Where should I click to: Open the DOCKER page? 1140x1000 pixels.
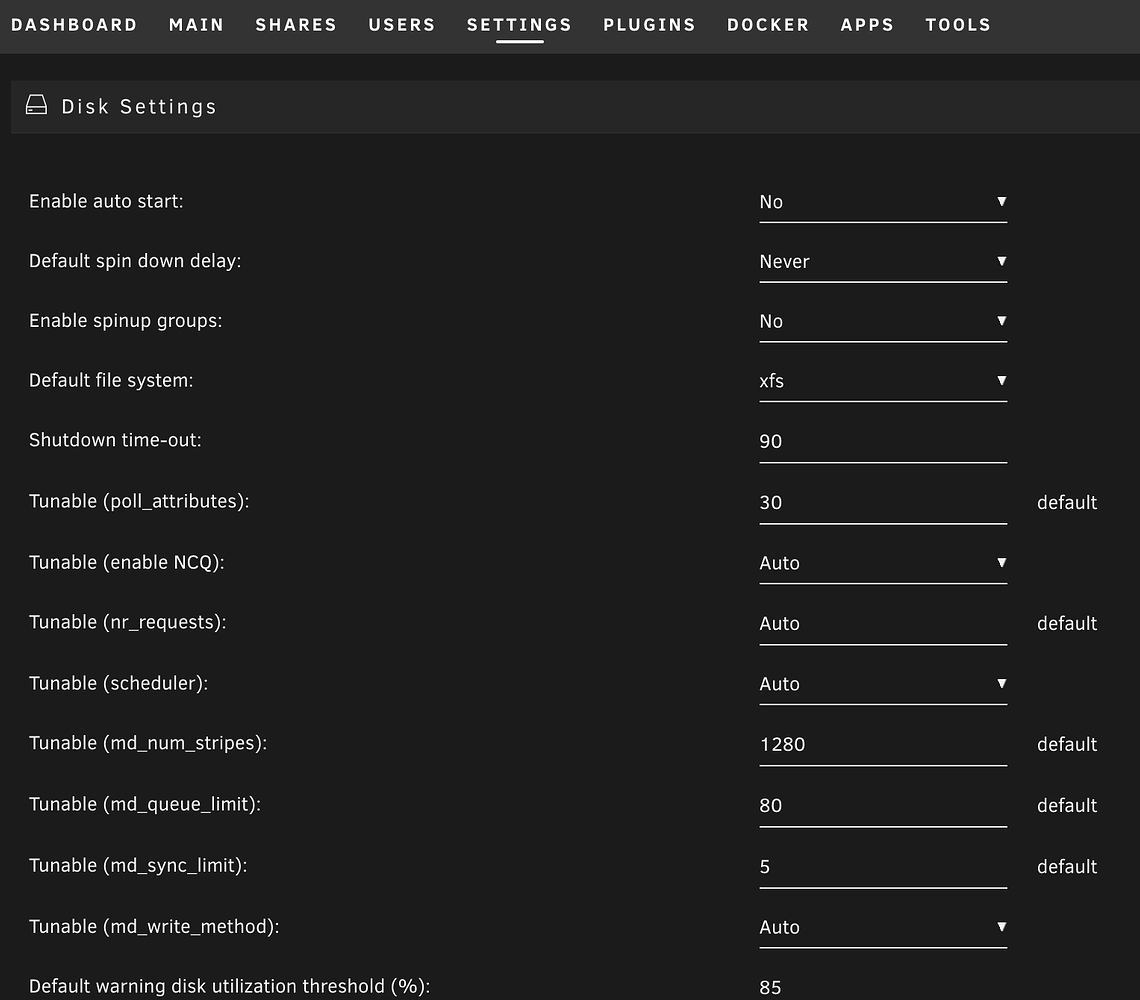[768, 25]
